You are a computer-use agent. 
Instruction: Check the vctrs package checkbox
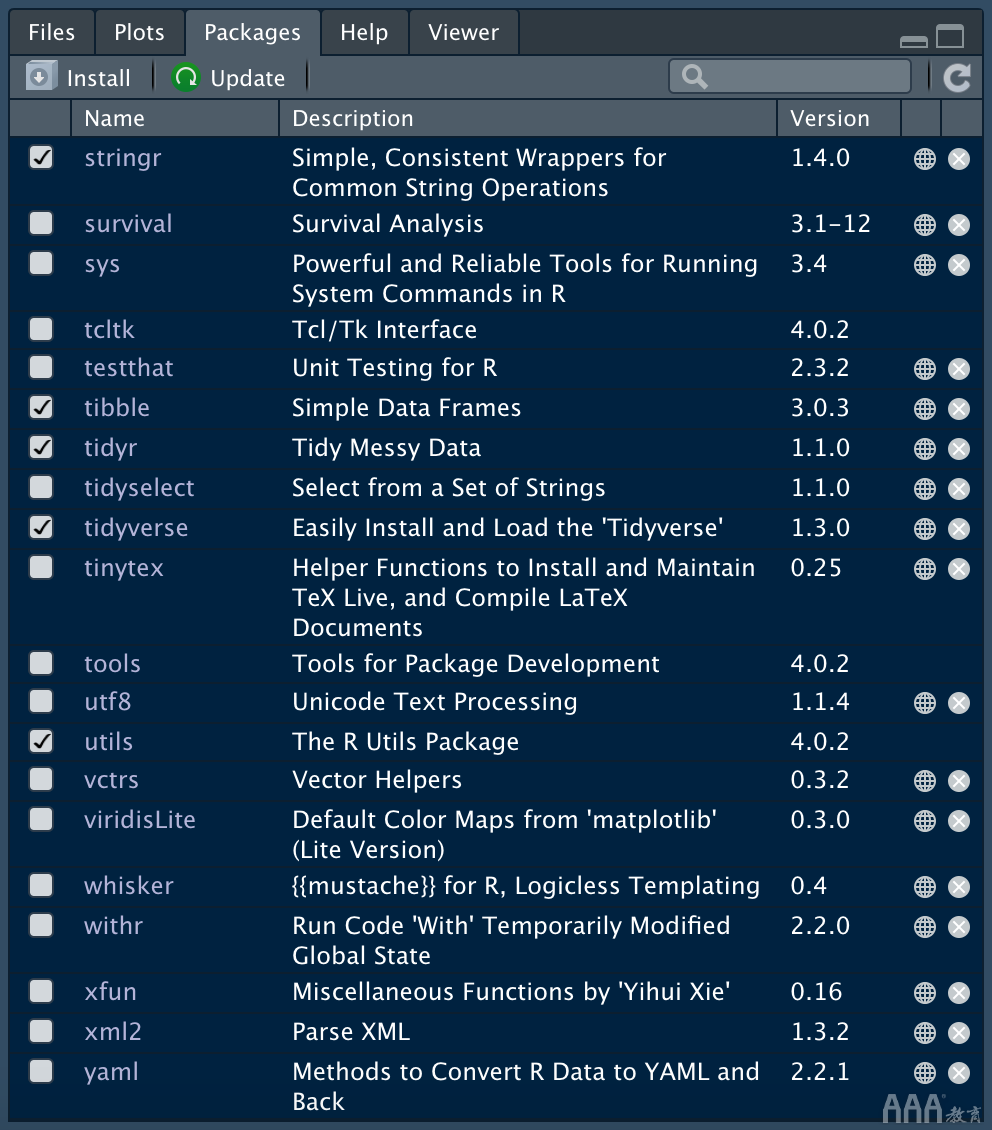41,779
